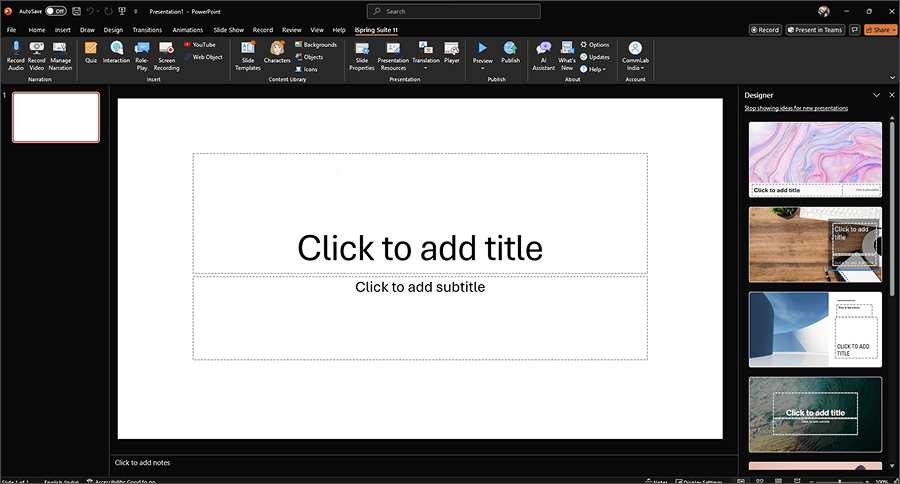Click Stop showing ideas for new presentations
The width and height of the screenshot is (900, 484).
coord(796,108)
